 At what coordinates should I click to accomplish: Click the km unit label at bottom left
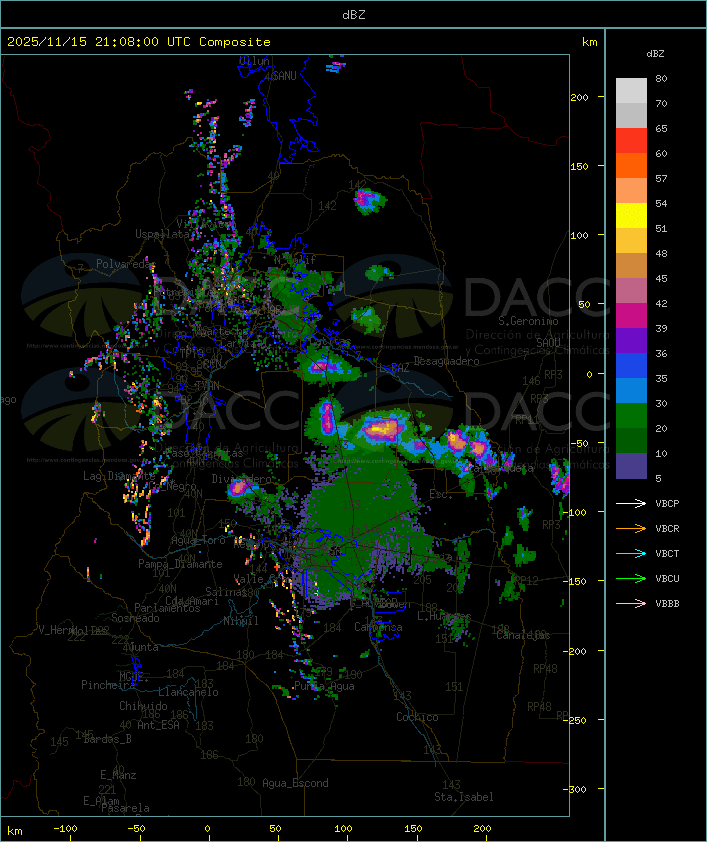[x=15, y=831]
